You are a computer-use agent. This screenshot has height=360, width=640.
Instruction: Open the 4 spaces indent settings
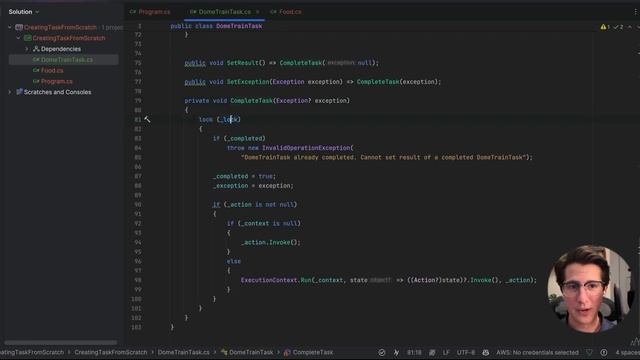point(627,352)
